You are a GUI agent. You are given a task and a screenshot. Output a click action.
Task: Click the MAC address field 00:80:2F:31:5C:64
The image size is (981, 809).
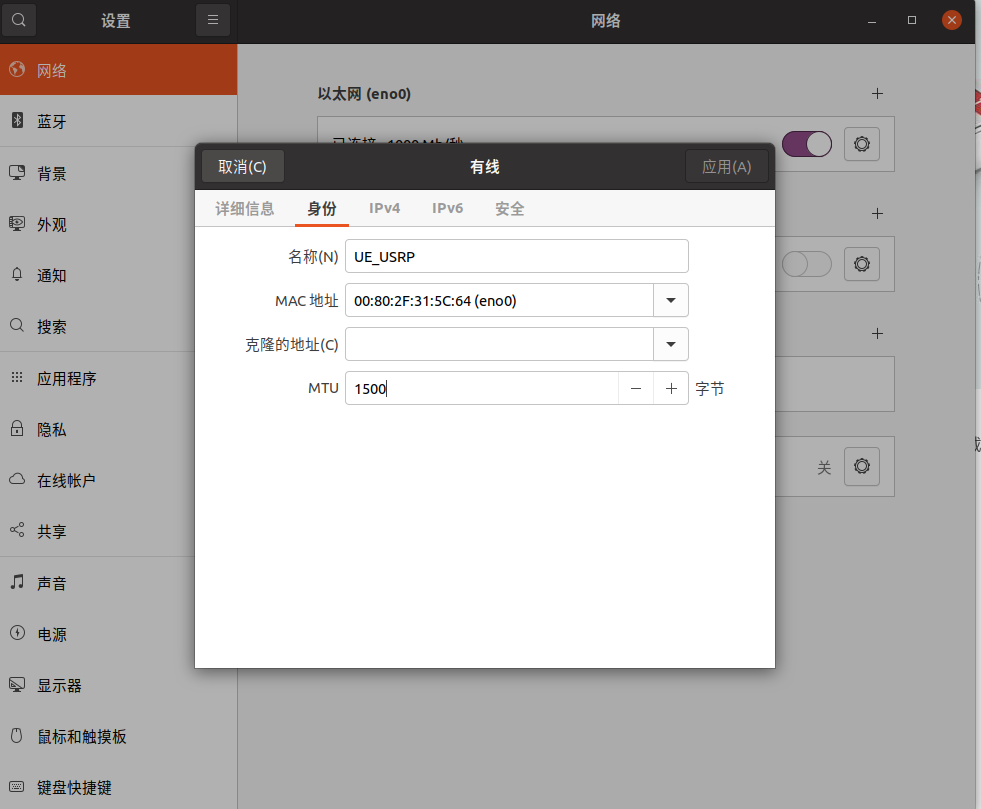tap(499, 300)
